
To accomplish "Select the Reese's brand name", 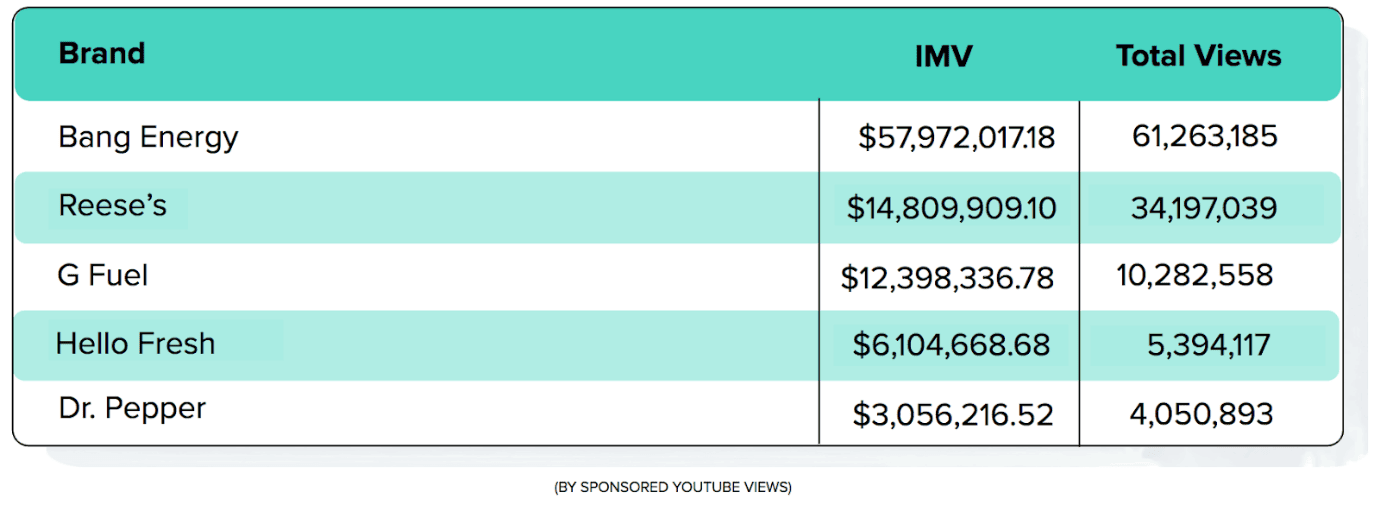I will [112, 206].
